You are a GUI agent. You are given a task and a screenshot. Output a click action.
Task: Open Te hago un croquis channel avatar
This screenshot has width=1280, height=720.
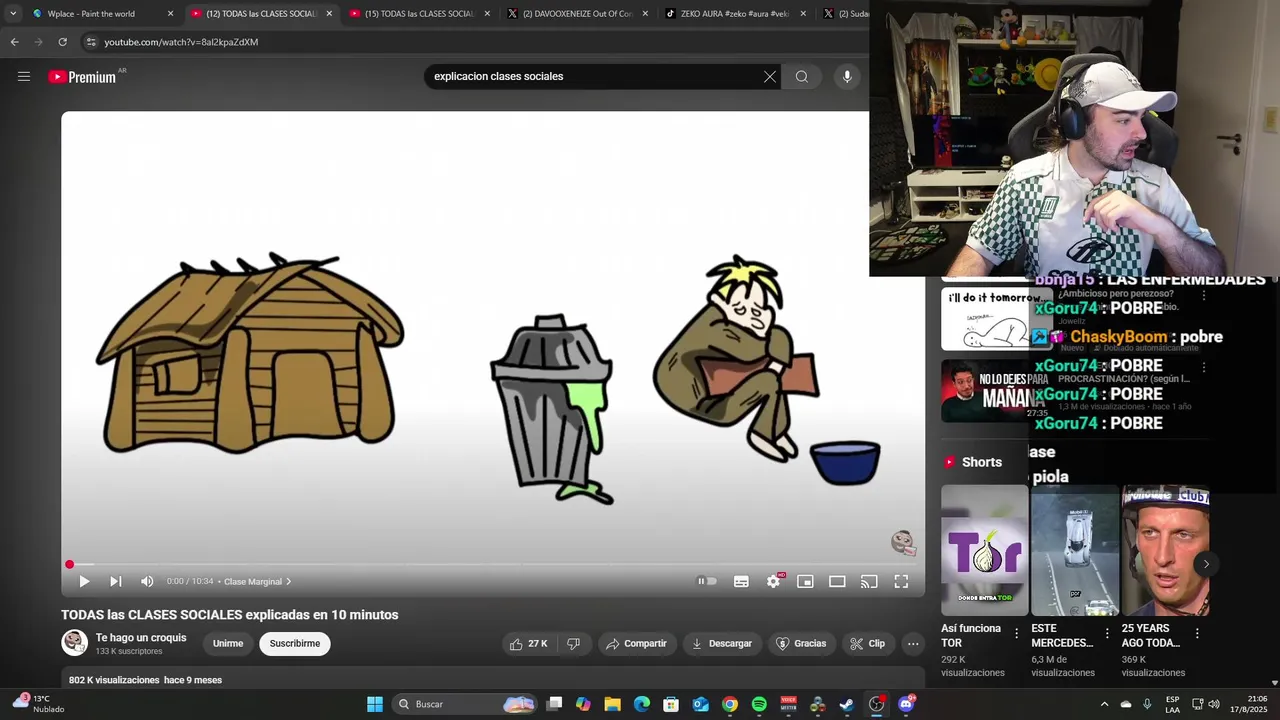click(x=75, y=643)
